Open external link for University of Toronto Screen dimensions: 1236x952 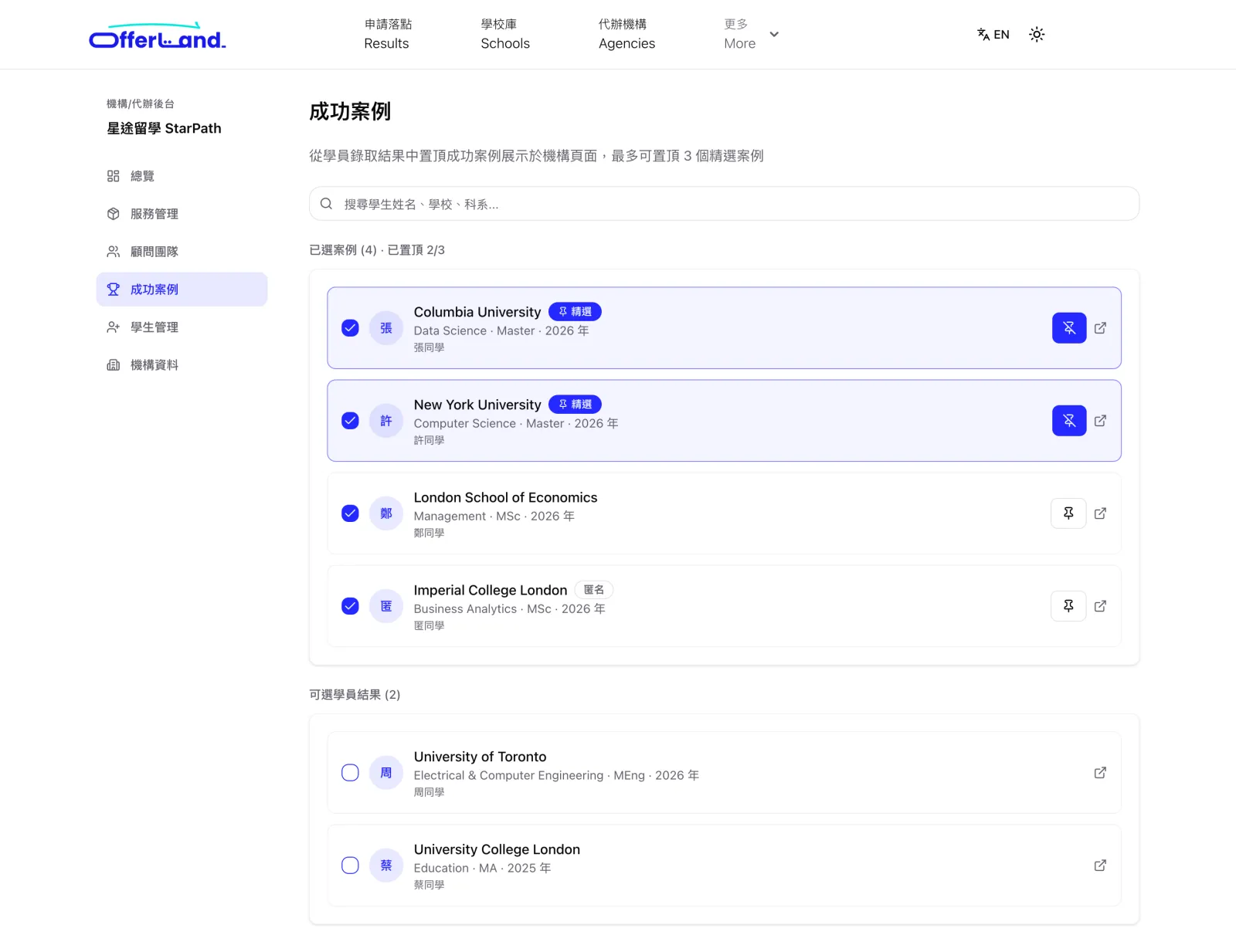coord(1101,773)
